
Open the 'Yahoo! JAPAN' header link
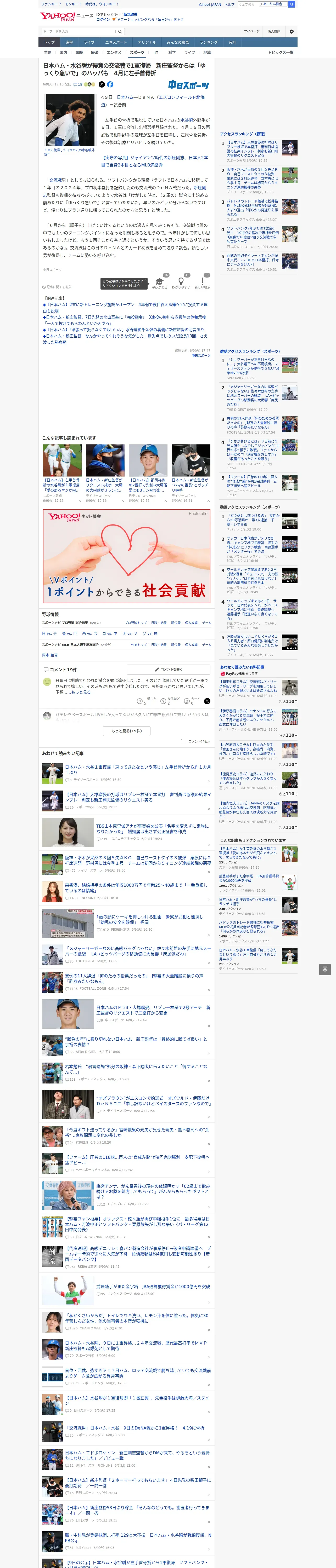(x=210, y=4)
